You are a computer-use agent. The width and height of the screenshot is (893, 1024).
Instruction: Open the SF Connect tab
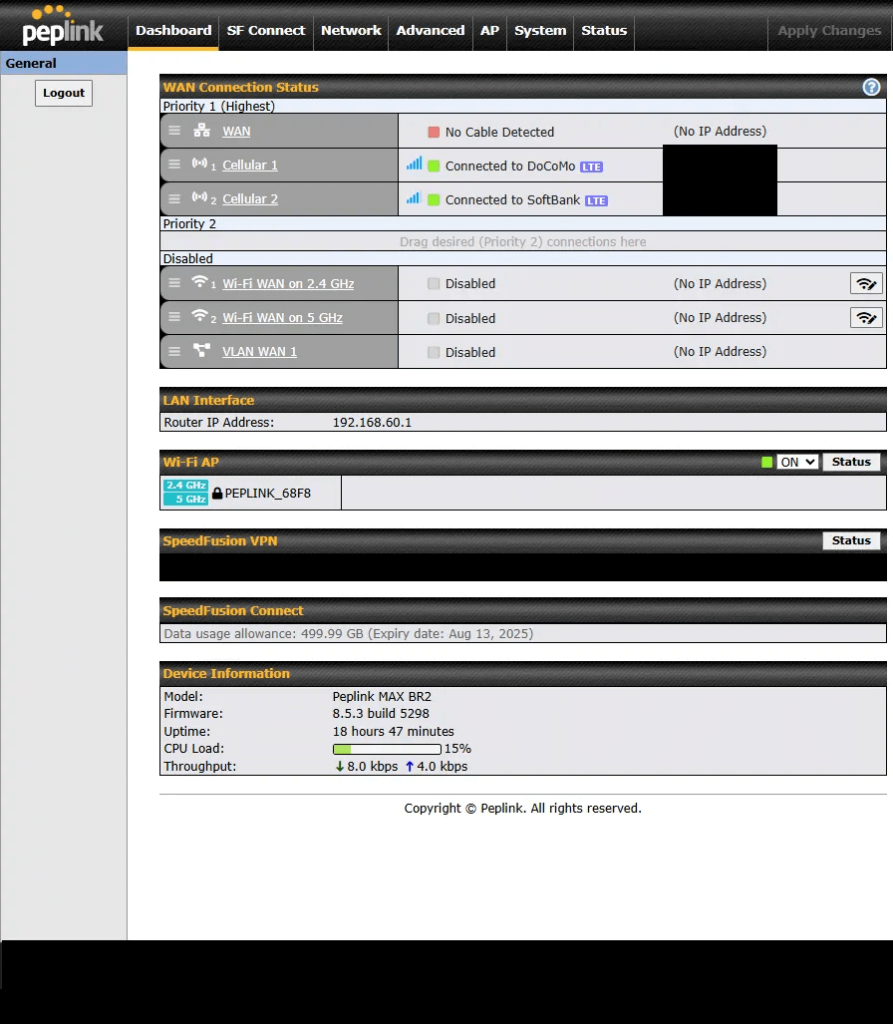point(266,30)
